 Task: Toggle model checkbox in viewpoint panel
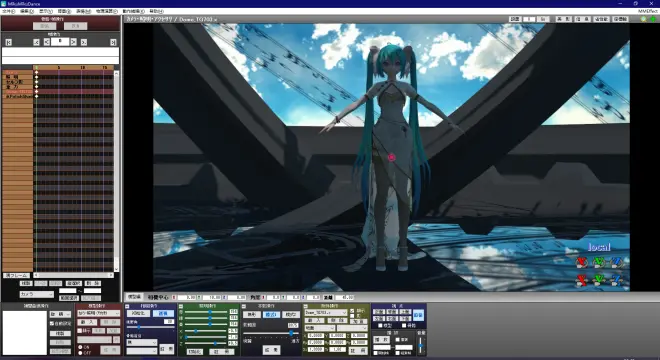[x=380, y=326]
